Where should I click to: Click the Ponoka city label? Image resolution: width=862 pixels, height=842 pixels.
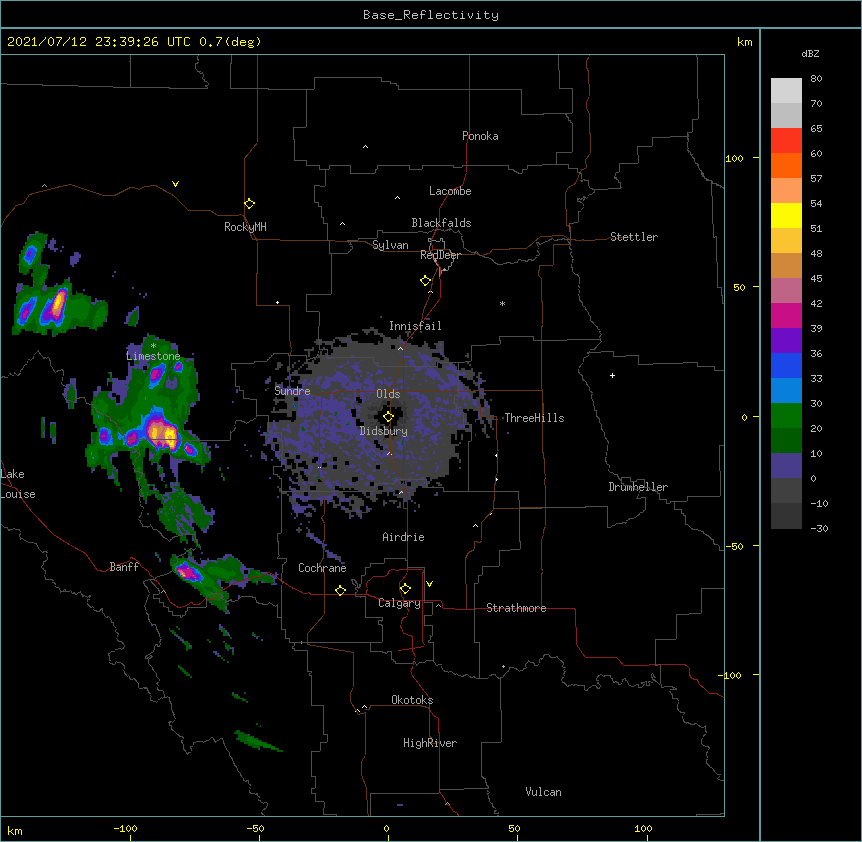click(x=480, y=136)
